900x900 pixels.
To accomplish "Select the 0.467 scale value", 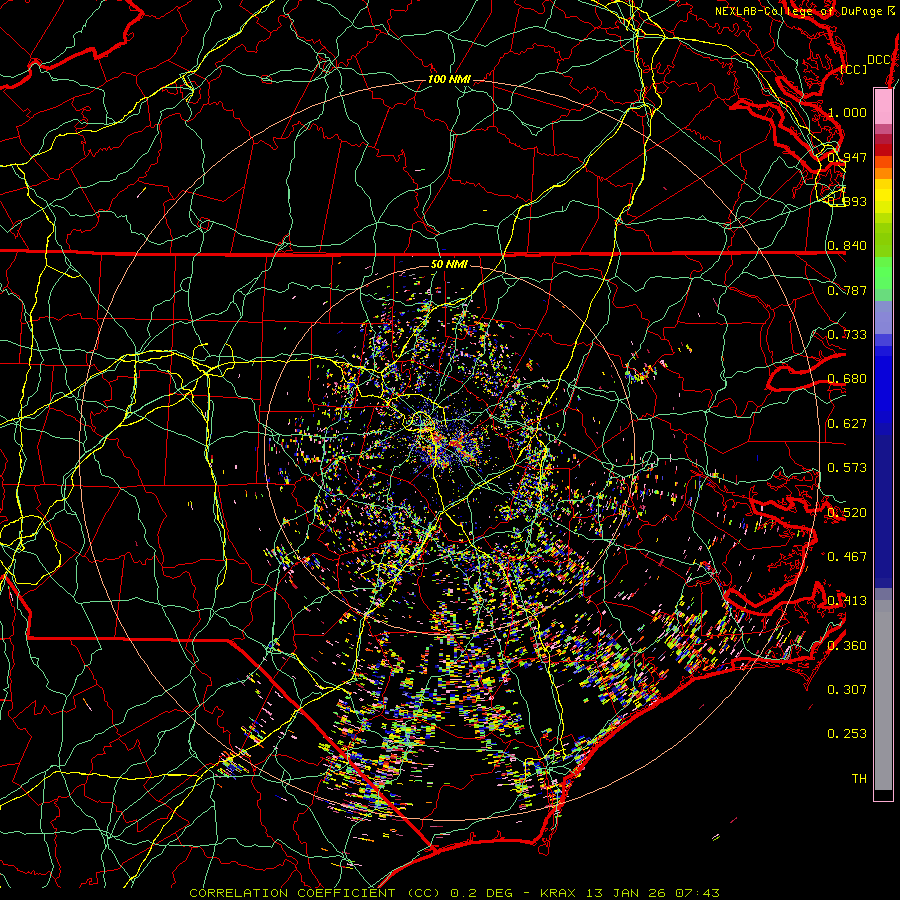I will [847, 557].
